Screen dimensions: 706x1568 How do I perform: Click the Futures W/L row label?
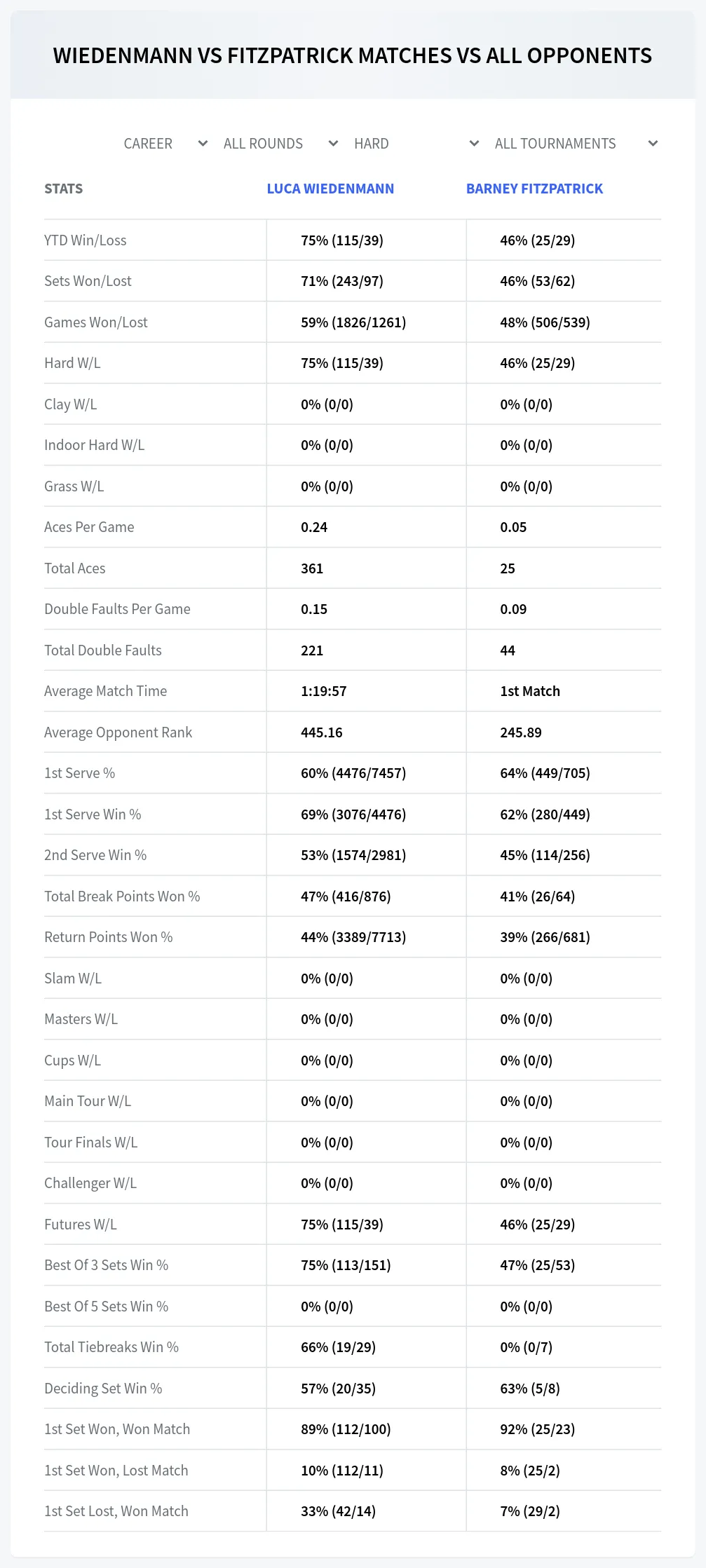click(x=81, y=1225)
